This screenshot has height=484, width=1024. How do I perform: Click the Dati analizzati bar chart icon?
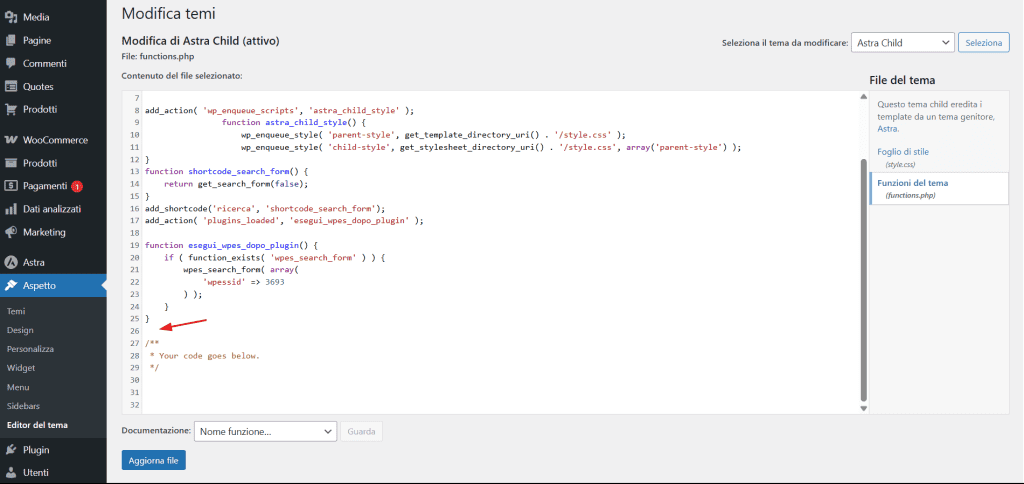pos(10,209)
